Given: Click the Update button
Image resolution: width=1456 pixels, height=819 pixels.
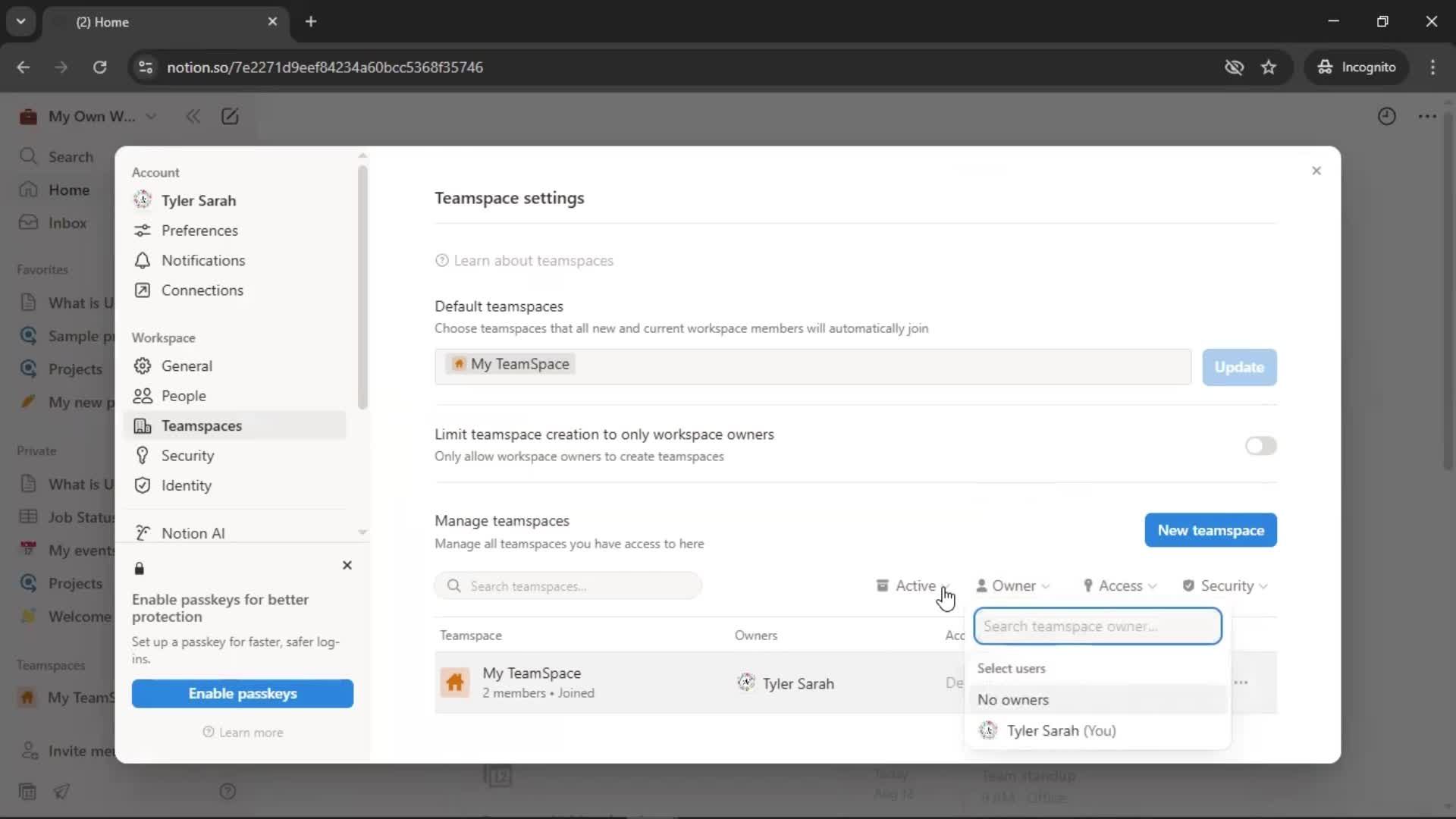Looking at the screenshot, I should (1239, 366).
